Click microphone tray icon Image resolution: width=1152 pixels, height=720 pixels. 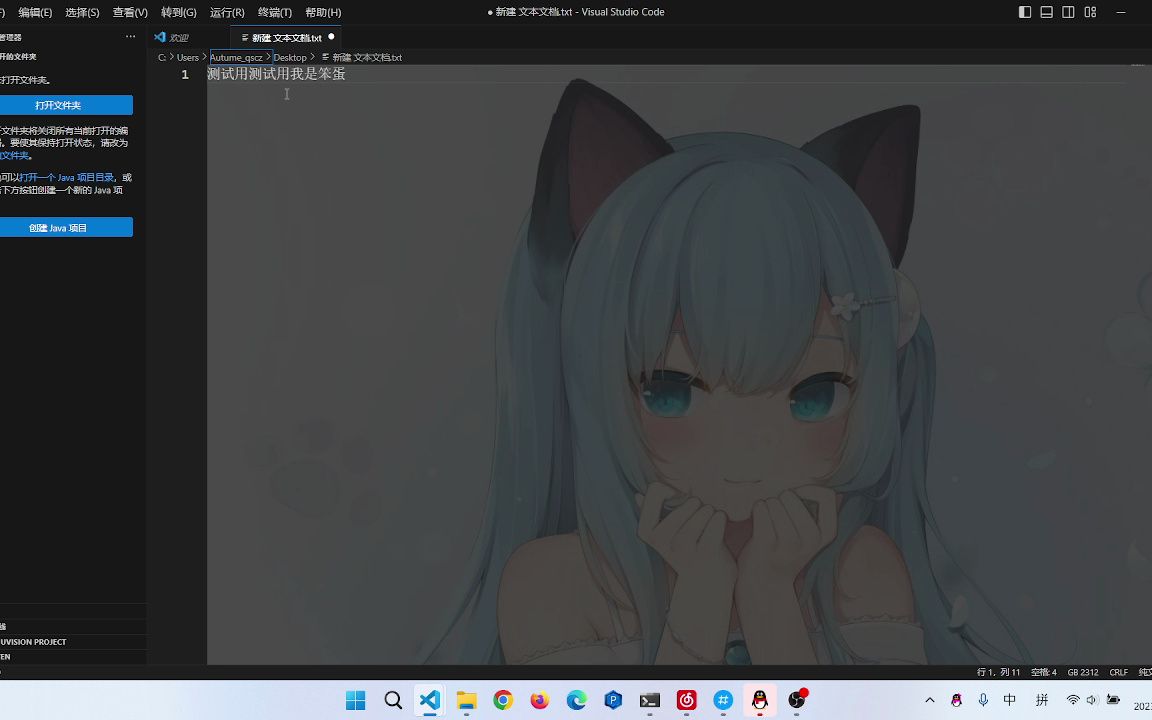(983, 700)
